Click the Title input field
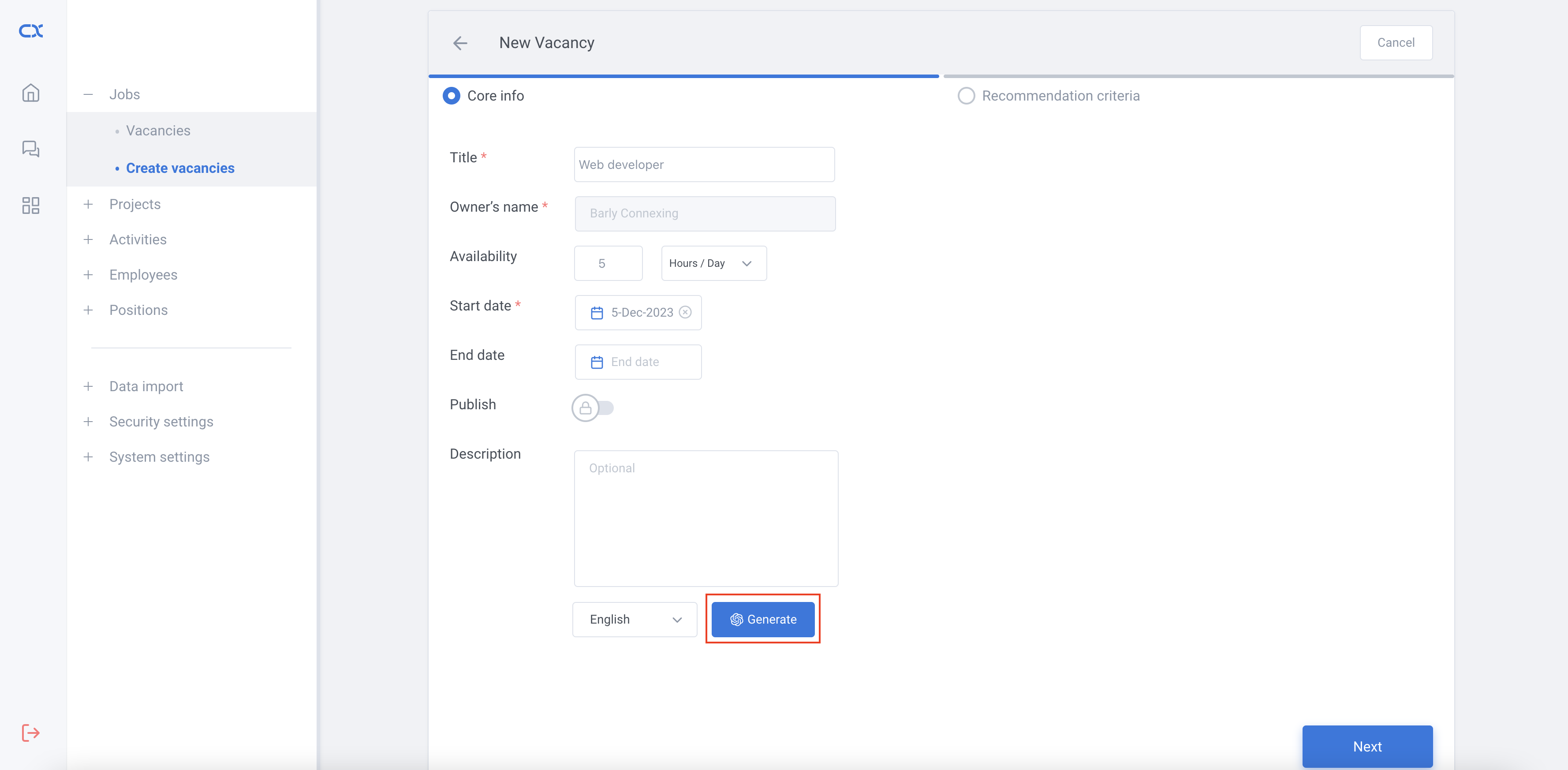Screen dimensions: 1568x770 (704, 164)
